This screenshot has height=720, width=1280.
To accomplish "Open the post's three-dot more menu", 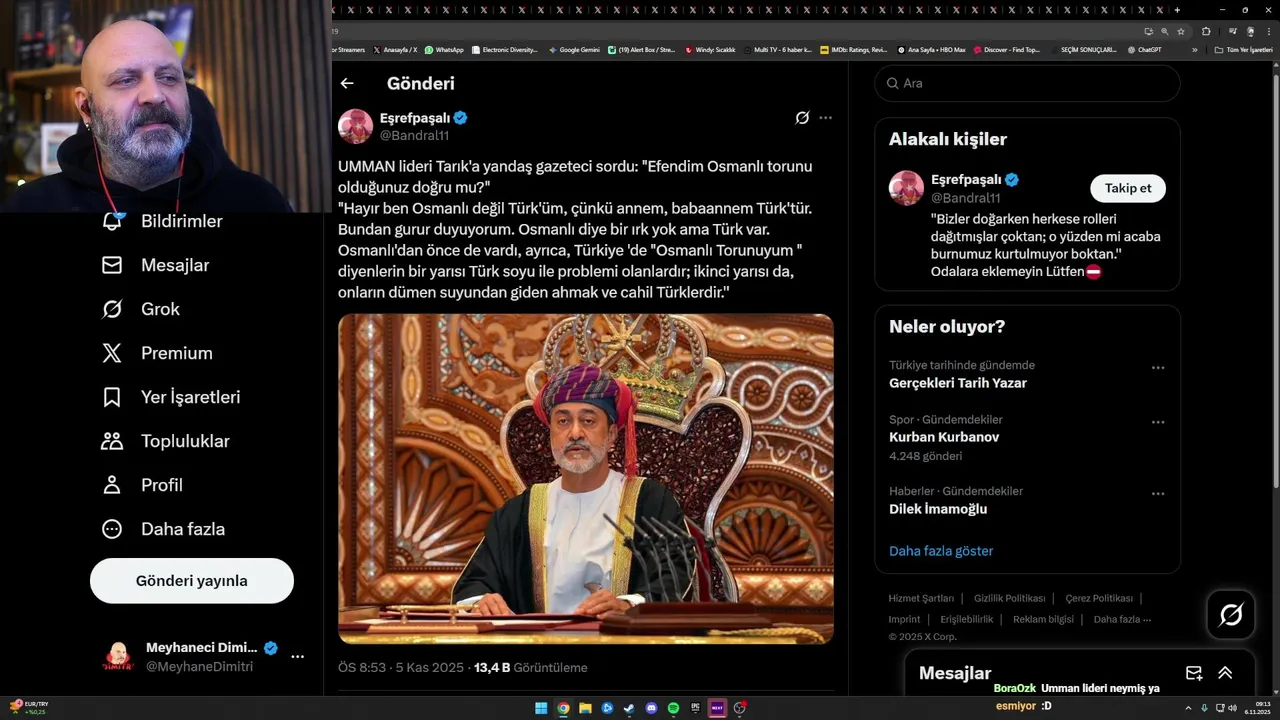I will click(x=825, y=118).
